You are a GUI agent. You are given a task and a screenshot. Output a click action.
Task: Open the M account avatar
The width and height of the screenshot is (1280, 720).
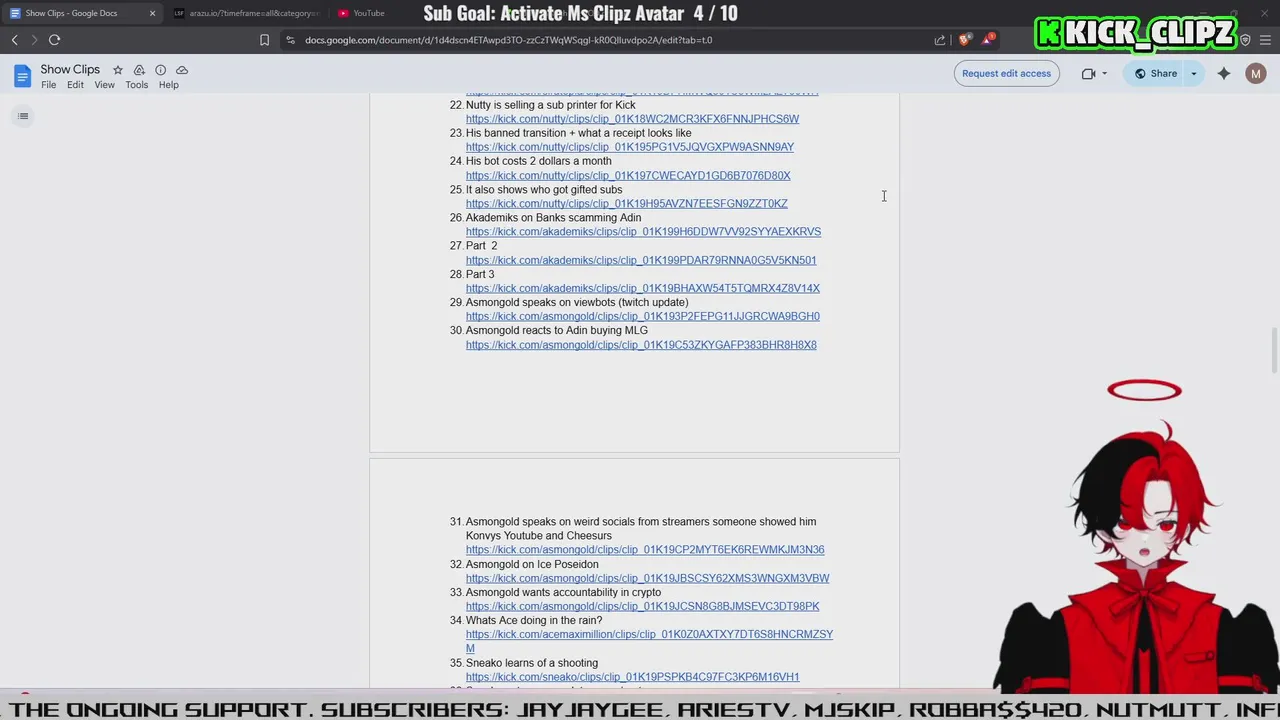pyautogui.click(x=1256, y=73)
